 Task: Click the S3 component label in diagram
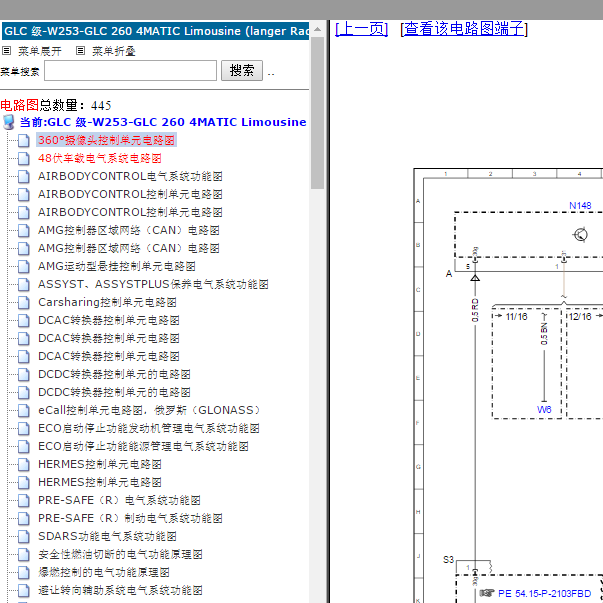coord(448,560)
